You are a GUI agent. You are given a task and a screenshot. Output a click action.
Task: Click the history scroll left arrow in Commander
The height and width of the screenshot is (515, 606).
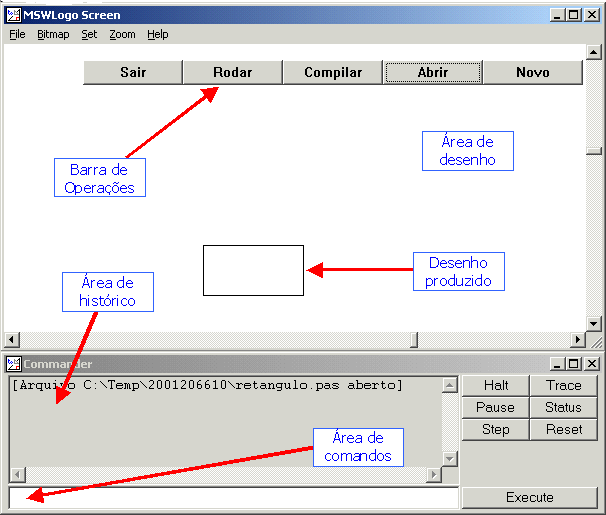pyautogui.click(x=17, y=474)
